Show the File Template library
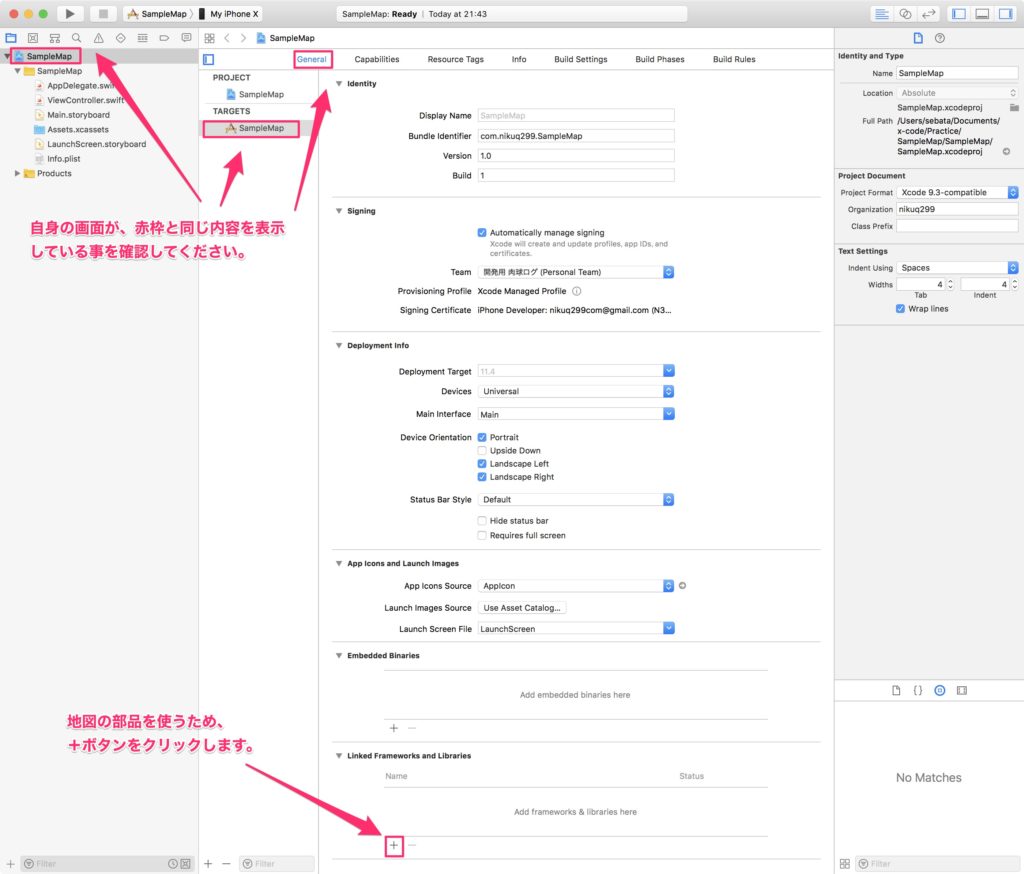The height and width of the screenshot is (874, 1024). (x=896, y=690)
